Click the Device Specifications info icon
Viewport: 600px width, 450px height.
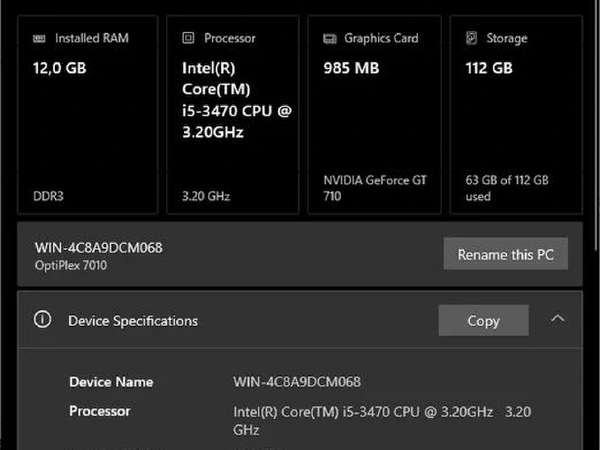click(42, 320)
